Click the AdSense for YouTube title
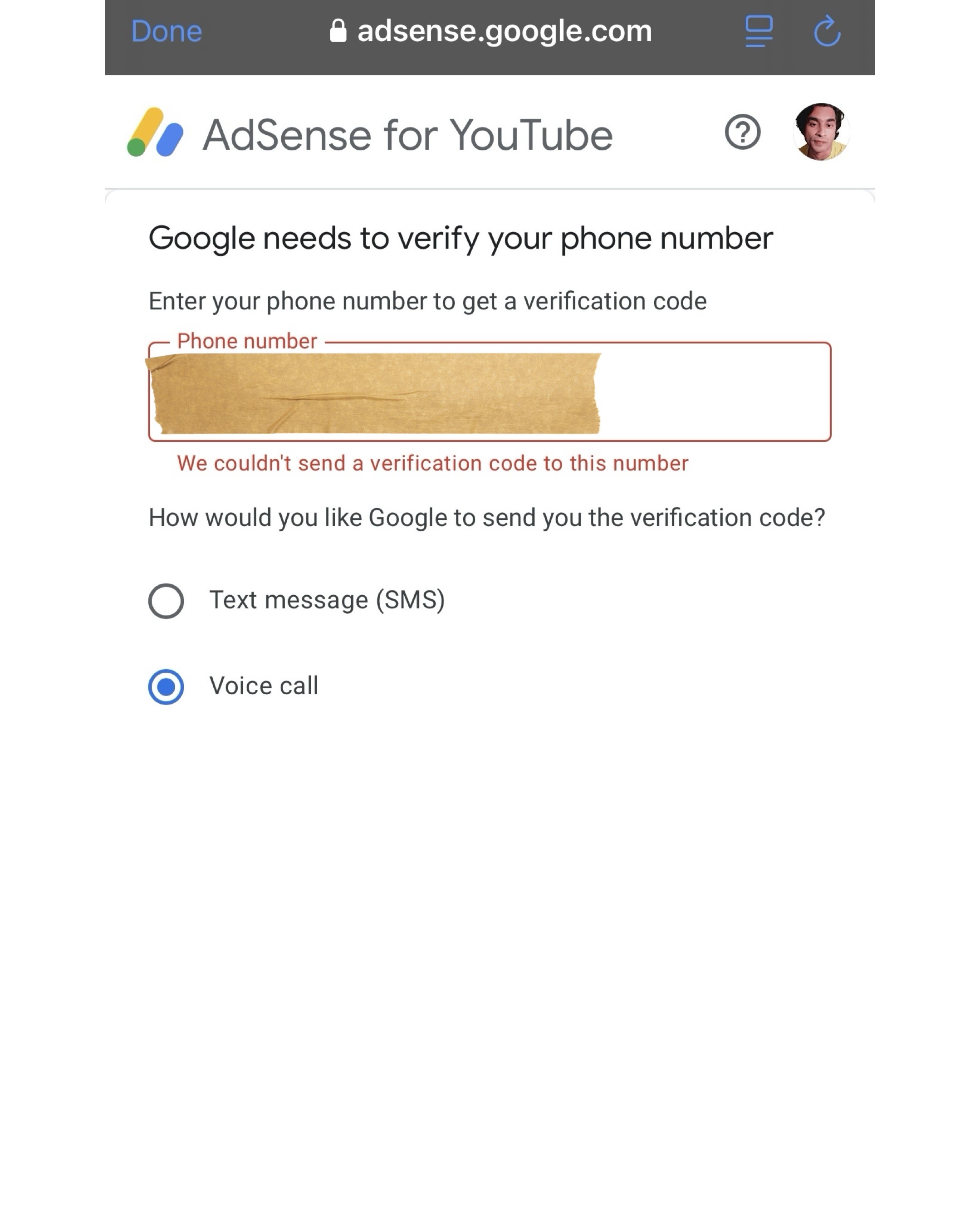 tap(408, 135)
